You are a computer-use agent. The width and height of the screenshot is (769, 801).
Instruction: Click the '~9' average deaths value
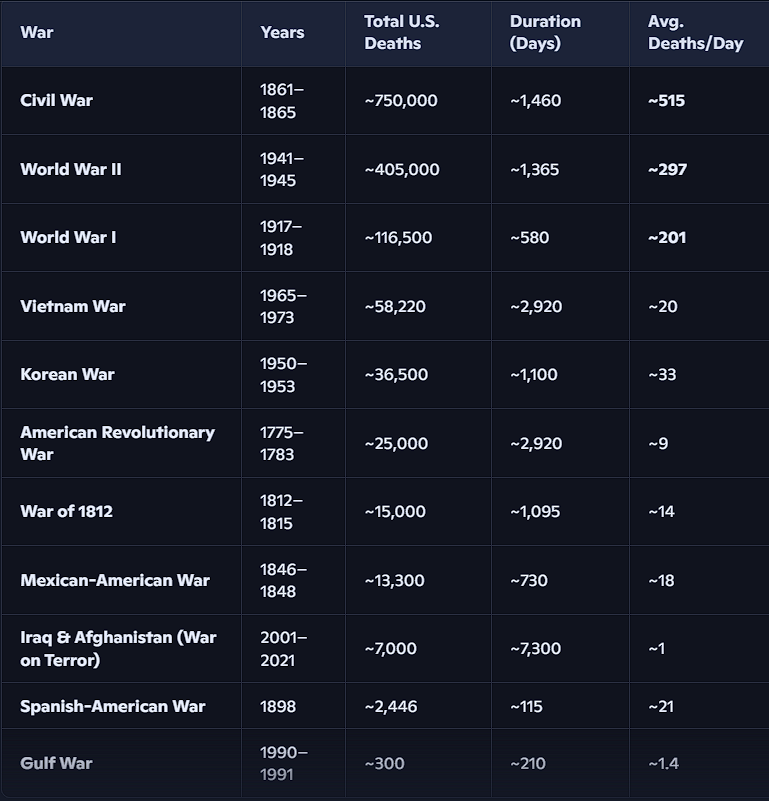point(658,443)
